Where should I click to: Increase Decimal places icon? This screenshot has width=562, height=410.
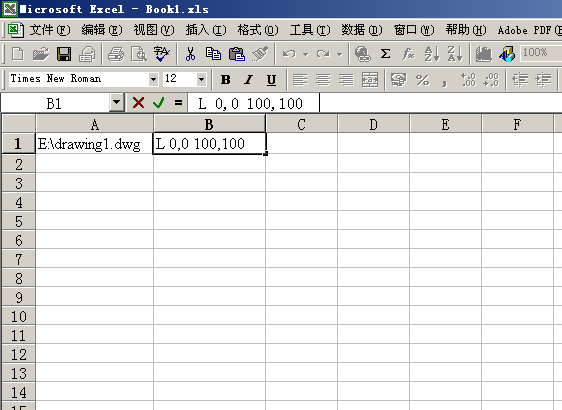pyautogui.click(x=468, y=80)
